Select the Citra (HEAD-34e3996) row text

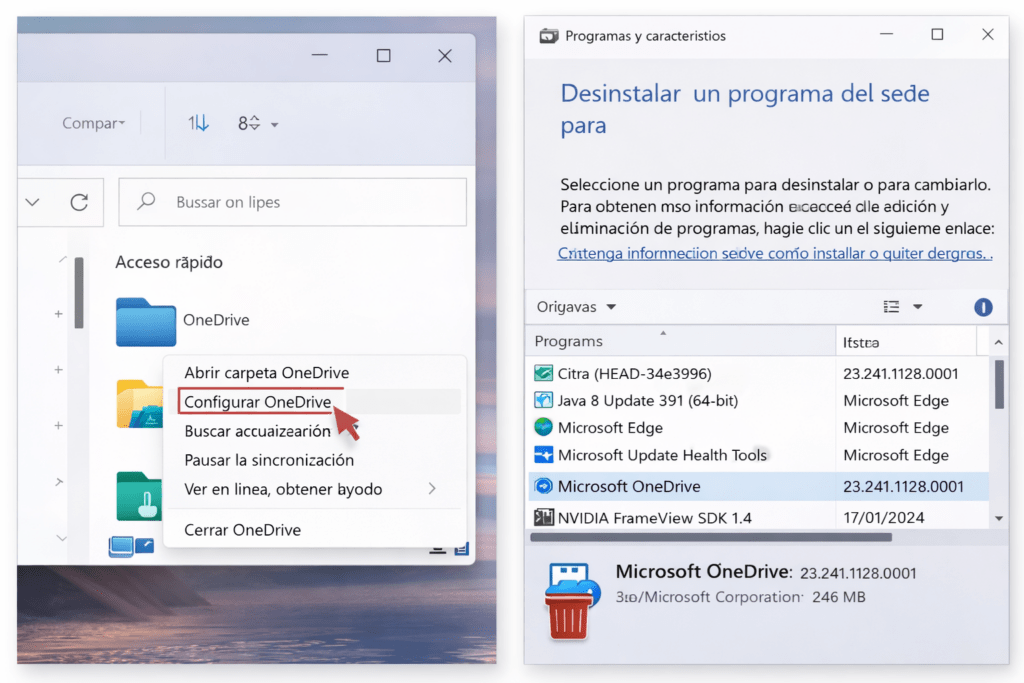[634, 373]
